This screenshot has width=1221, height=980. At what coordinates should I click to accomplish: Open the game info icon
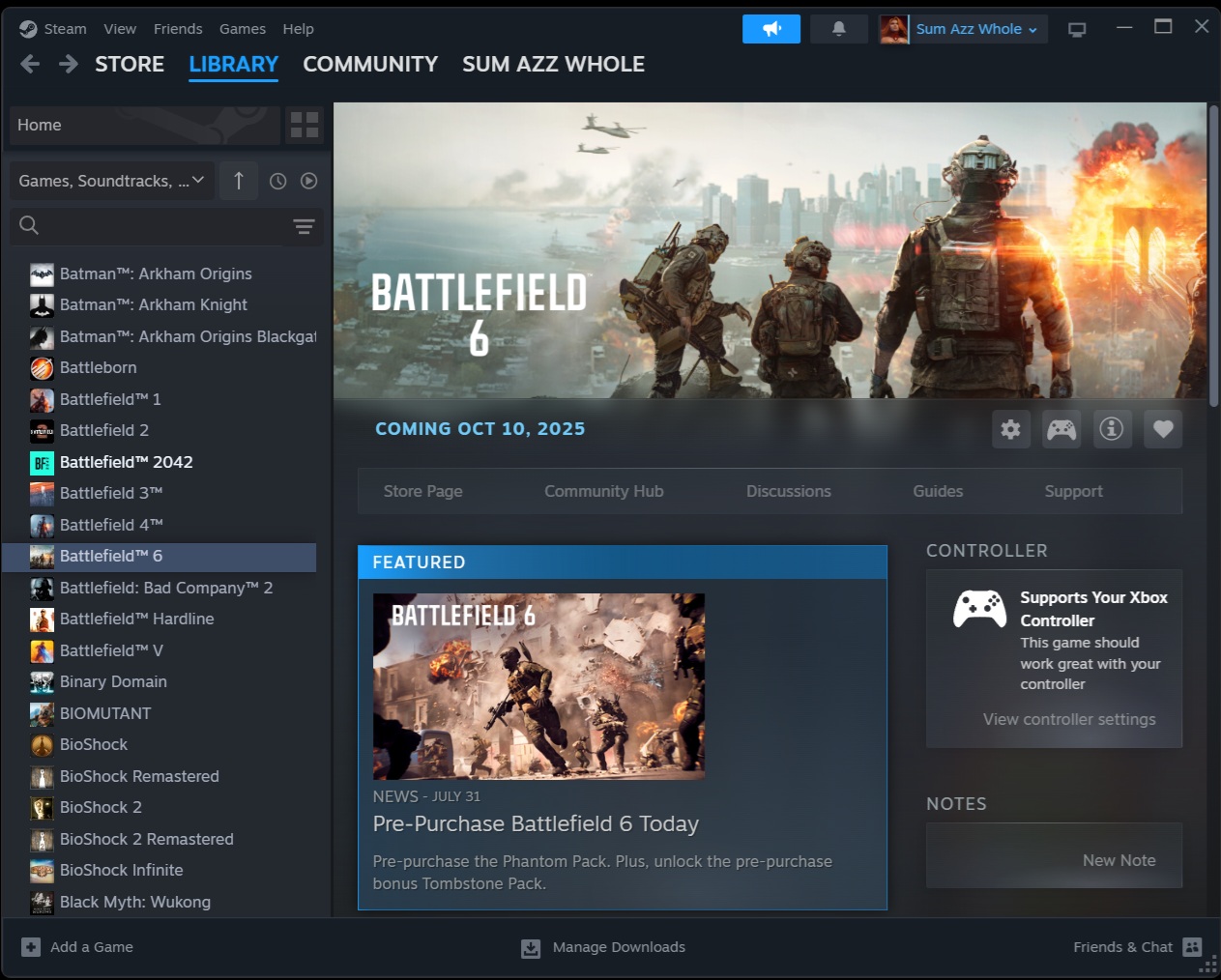[x=1112, y=429]
